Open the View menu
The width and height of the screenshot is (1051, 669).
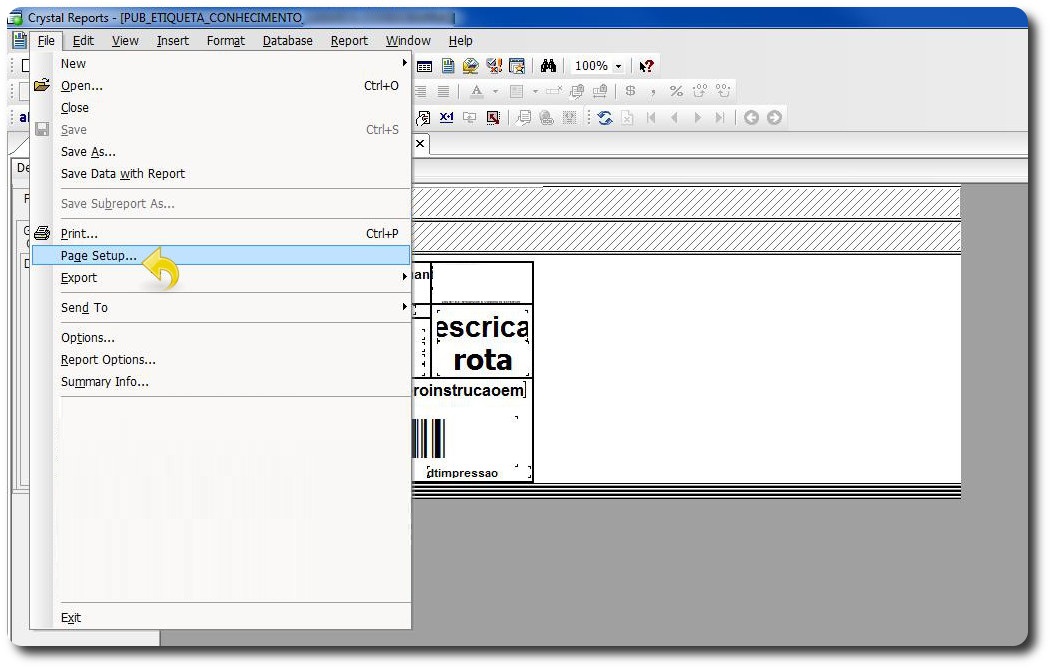coord(125,41)
